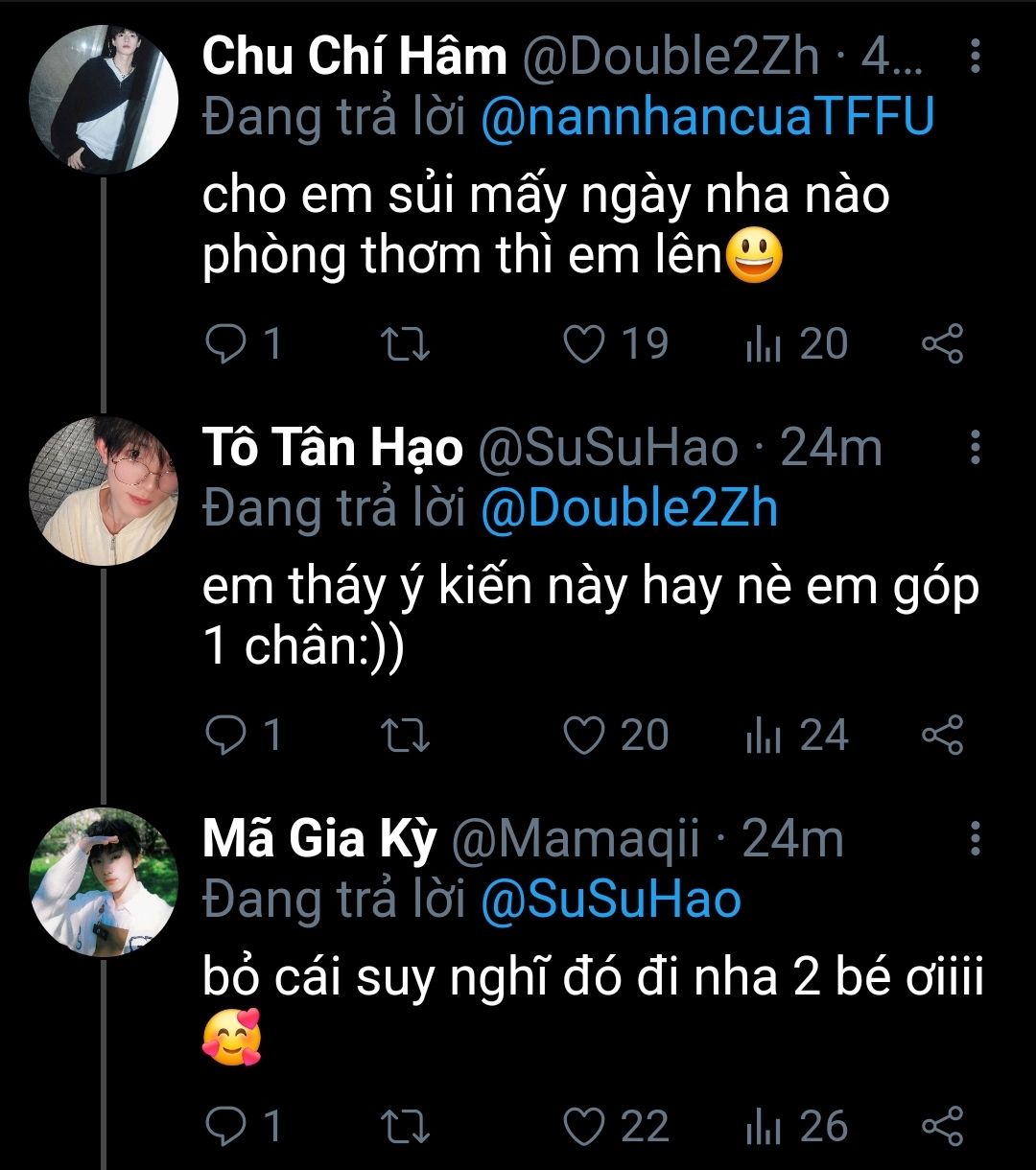Image resolution: width=1036 pixels, height=1170 pixels.
Task: Reply to Chu Chí Hâm's tweet
Action: pos(226,344)
